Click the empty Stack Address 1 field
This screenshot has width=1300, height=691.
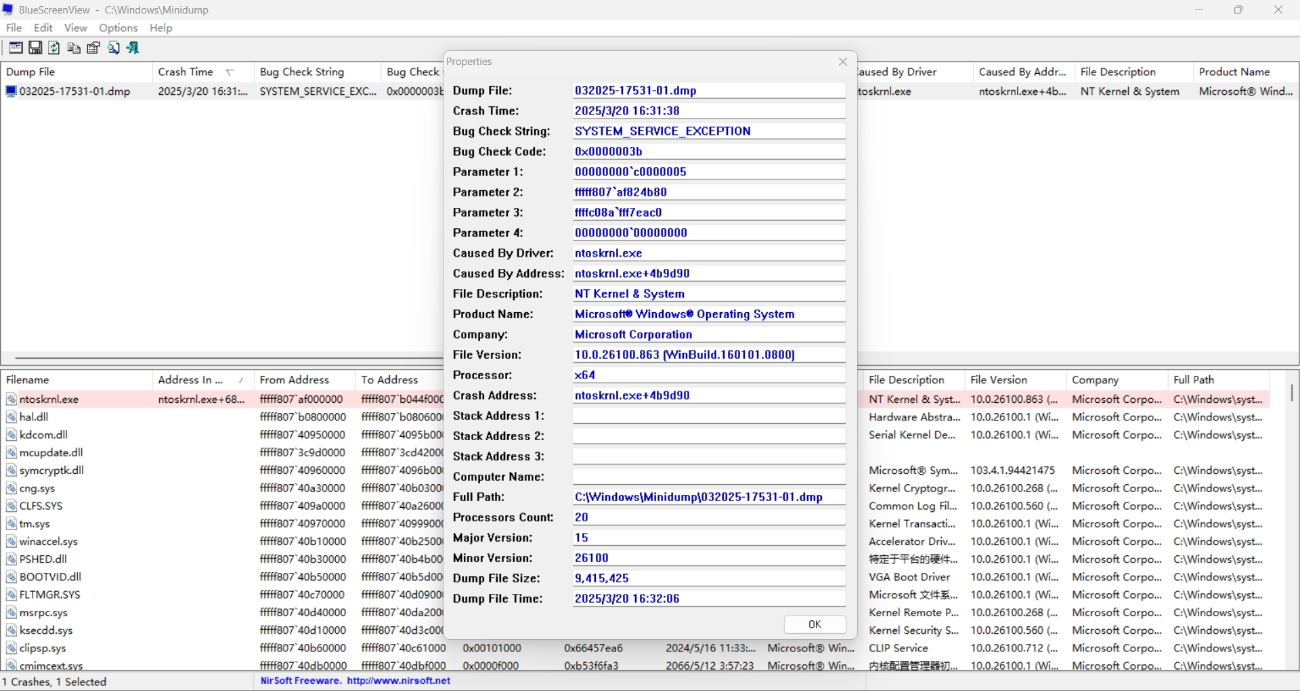click(x=709, y=416)
